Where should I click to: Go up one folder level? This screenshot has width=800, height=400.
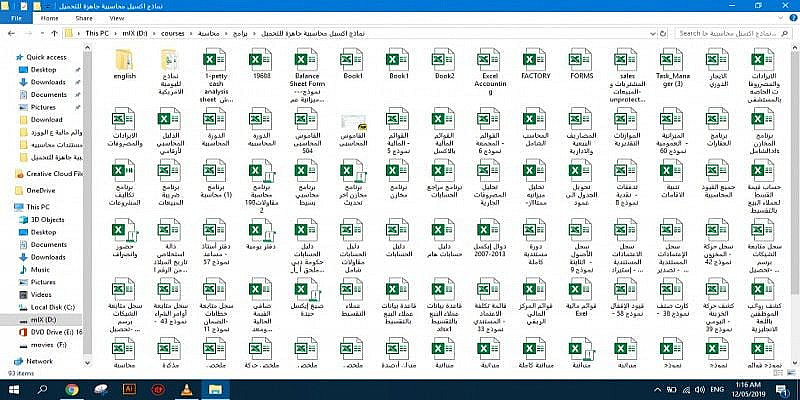point(55,33)
